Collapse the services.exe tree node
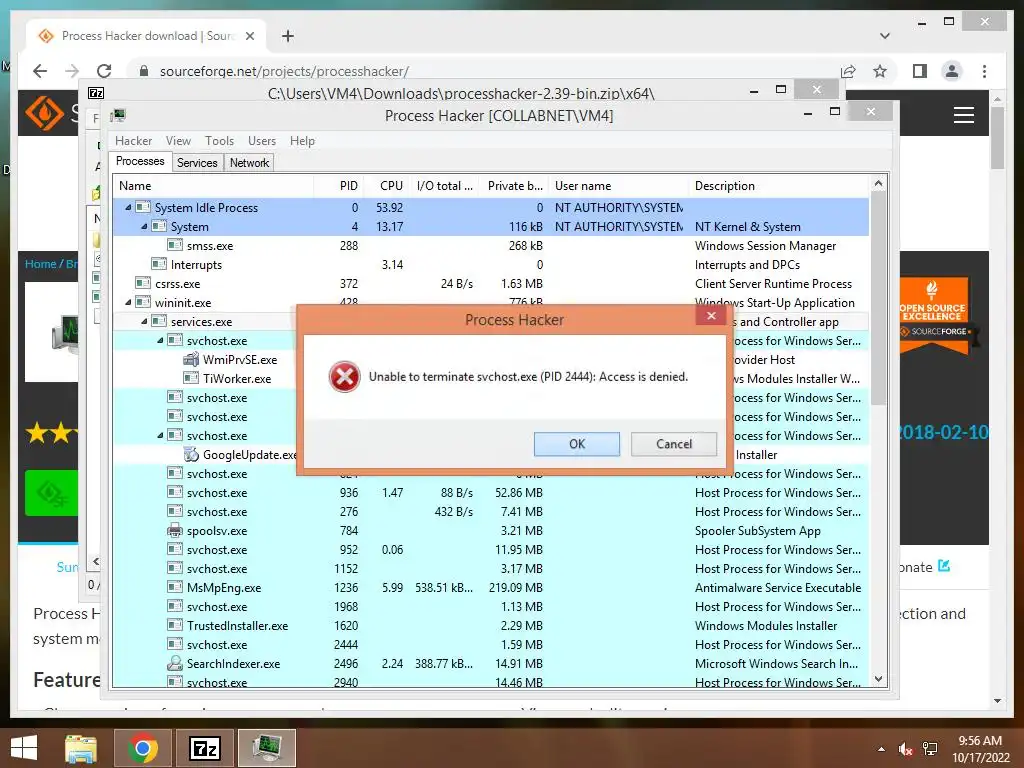 pyautogui.click(x=144, y=321)
